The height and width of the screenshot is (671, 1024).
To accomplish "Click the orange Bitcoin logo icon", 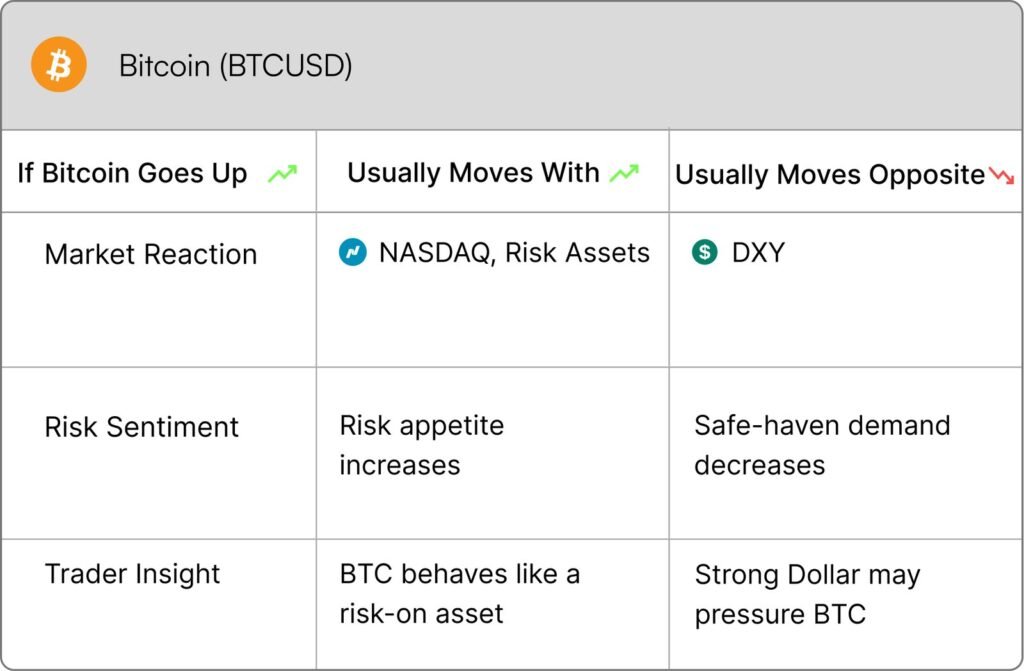I will [x=59, y=64].
